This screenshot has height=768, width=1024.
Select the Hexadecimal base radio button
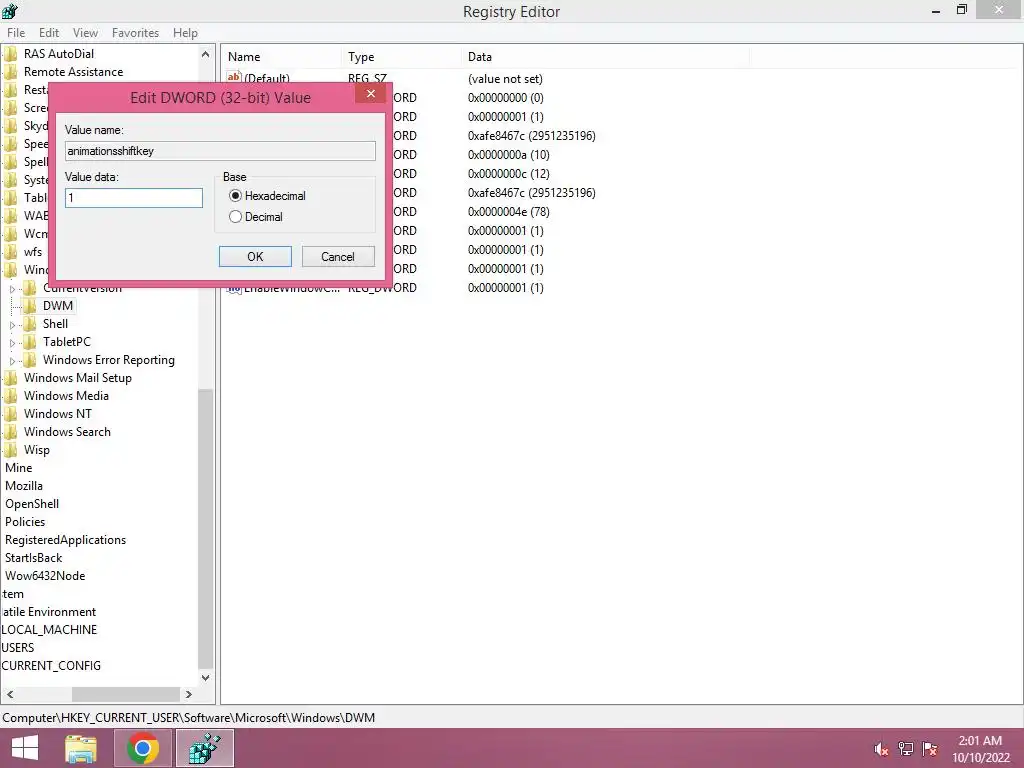[x=235, y=196]
